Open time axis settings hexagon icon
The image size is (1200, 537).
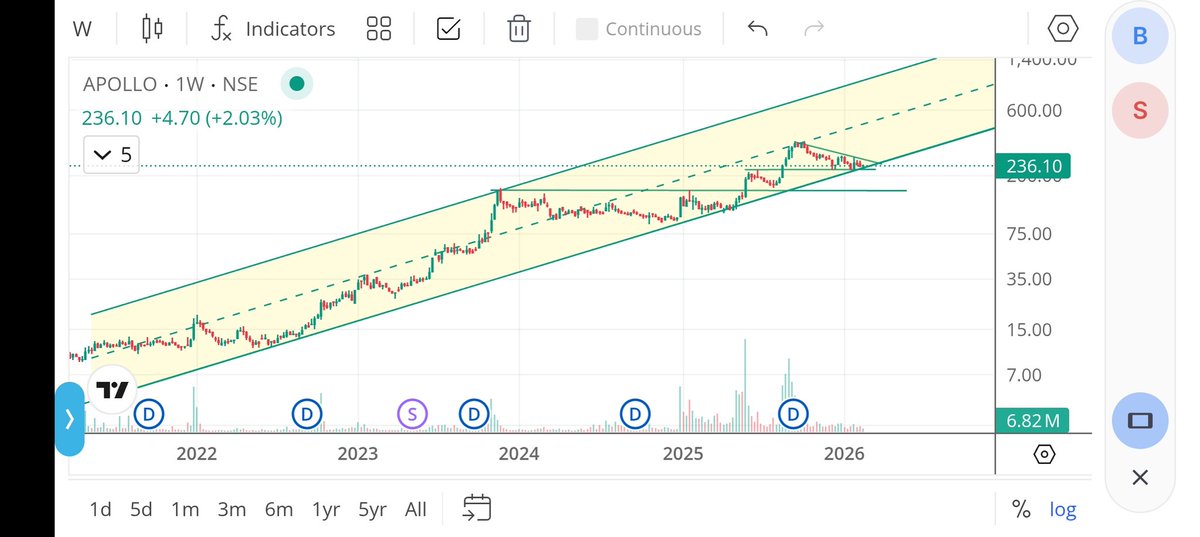[x=1044, y=455]
